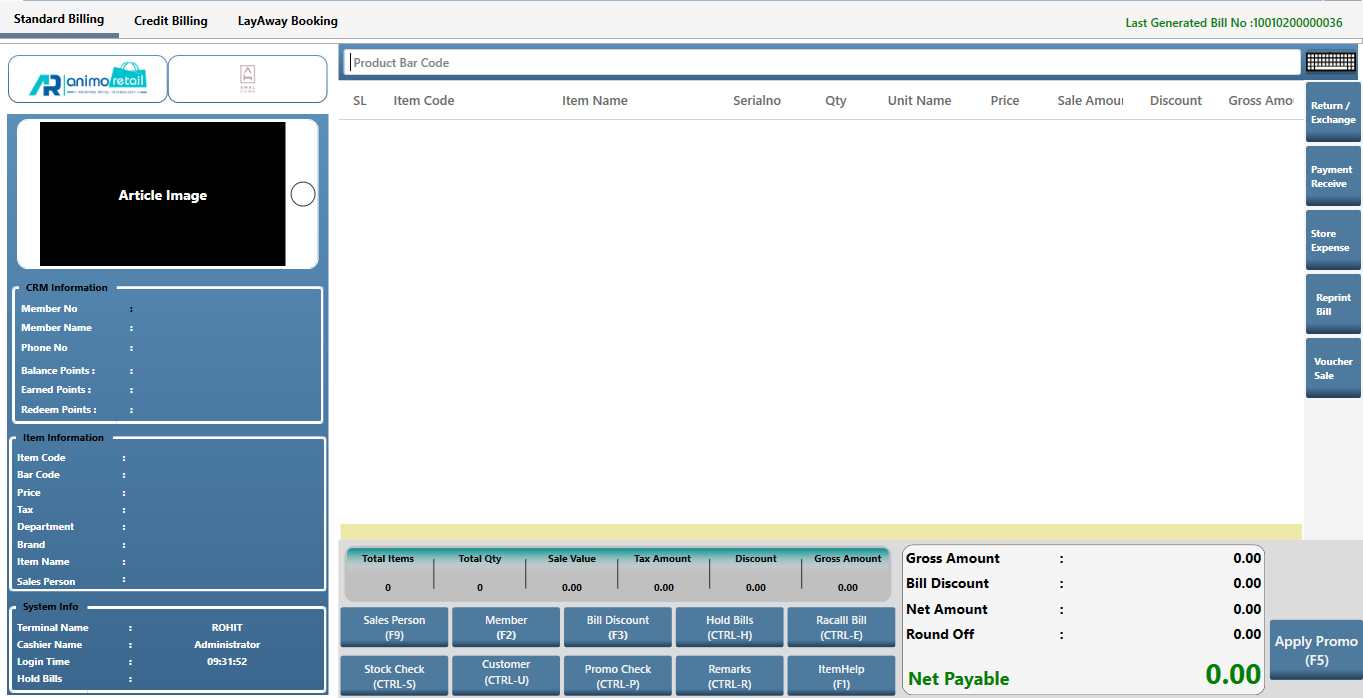Click the Last Generated Bill No text
Image resolution: width=1363 pixels, height=698 pixels.
tap(1234, 22)
